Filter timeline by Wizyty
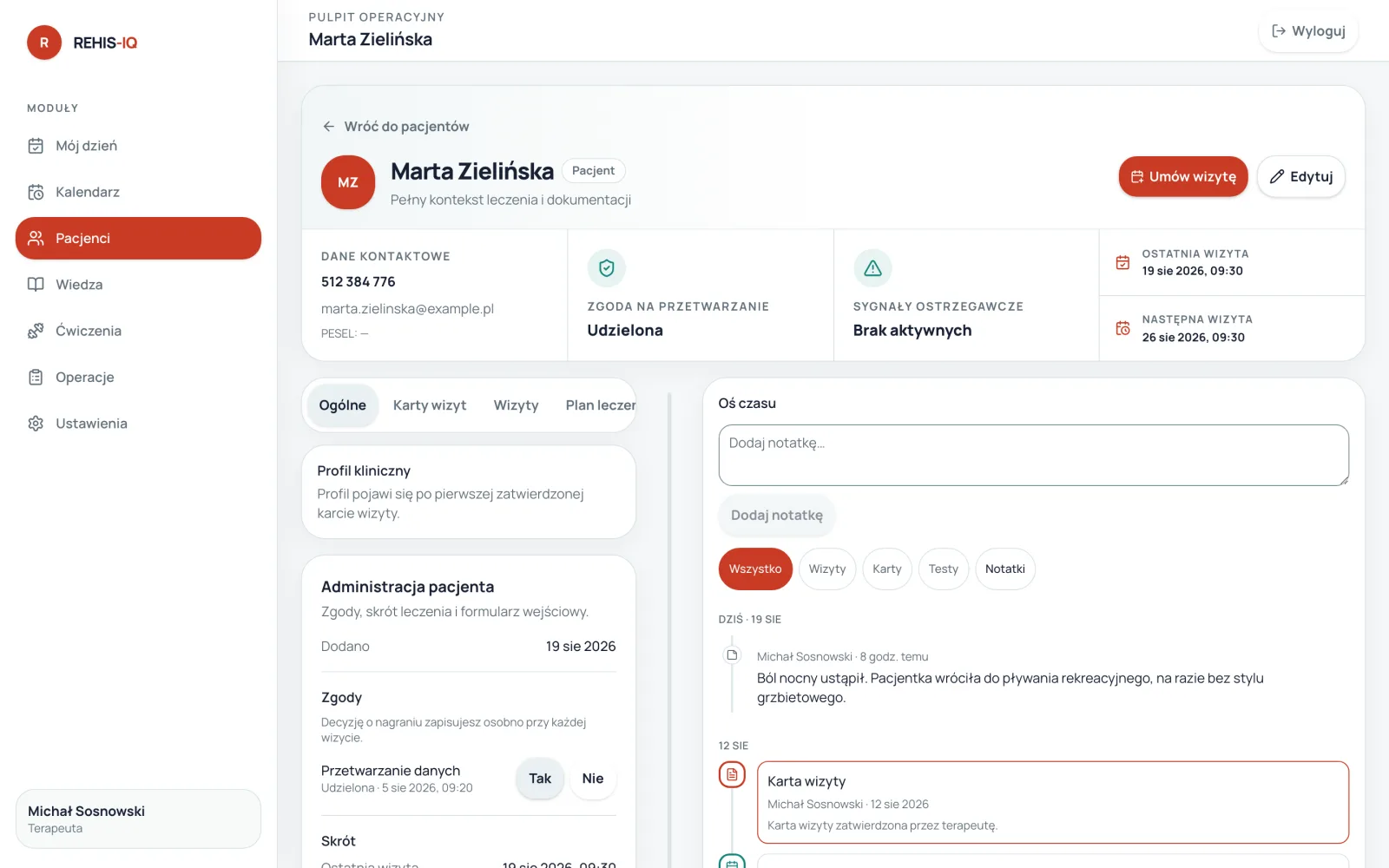The height and width of the screenshot is (868, 1389). coord(827,569)
